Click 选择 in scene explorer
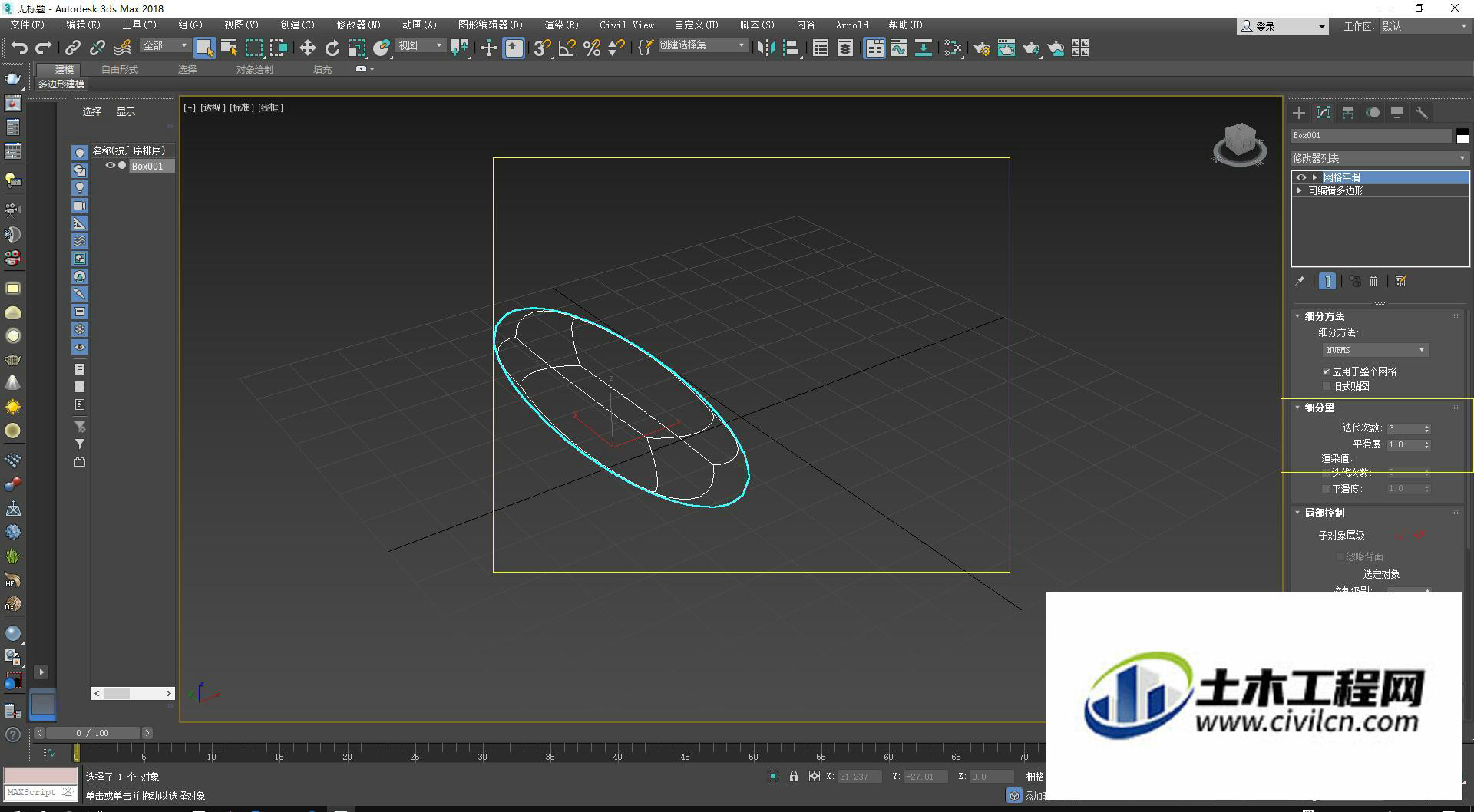Image resolution: width=1474 pixels, height=812 pixels. click(x=92, y=112)
